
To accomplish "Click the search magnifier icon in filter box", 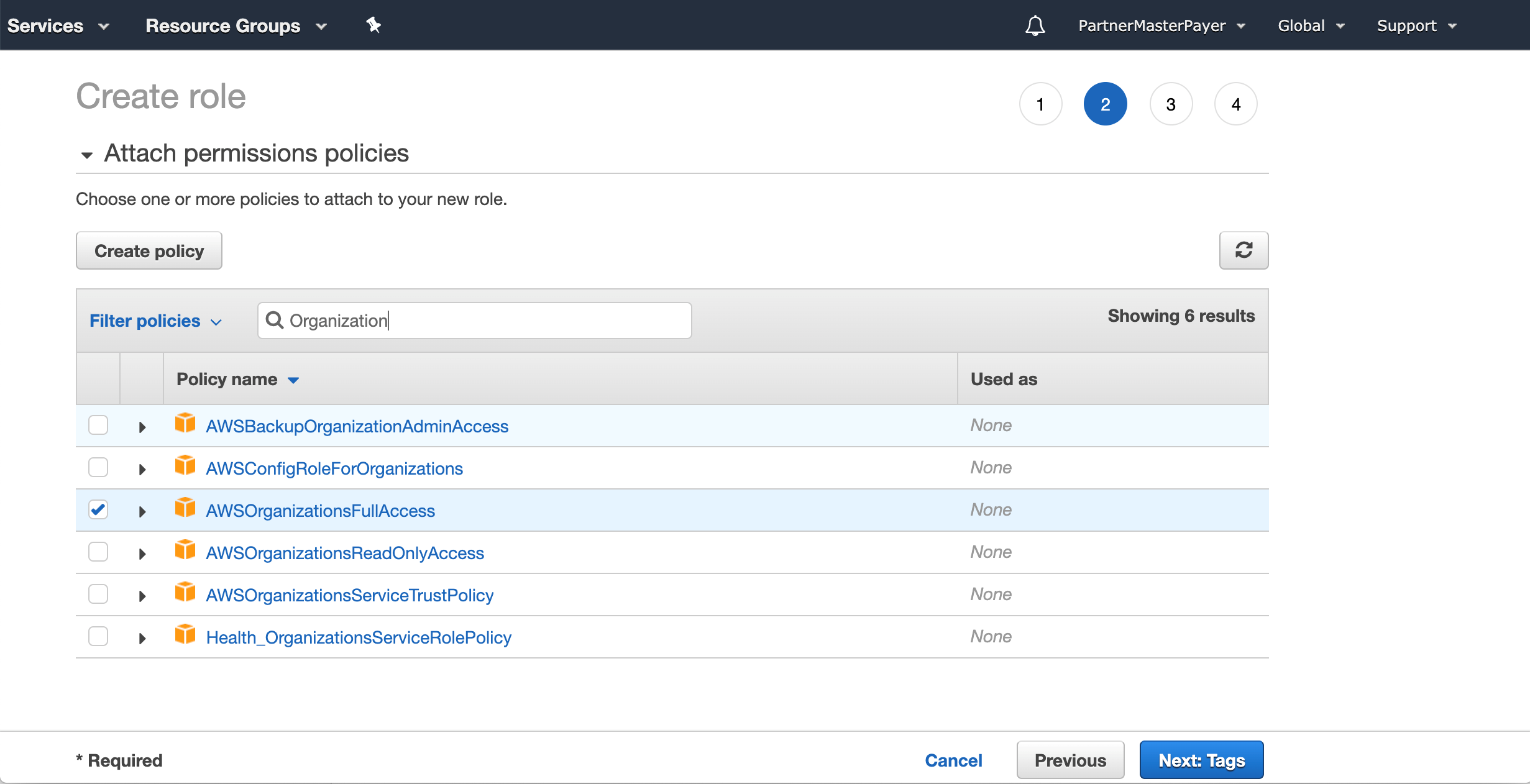I will tap(274, 320).
